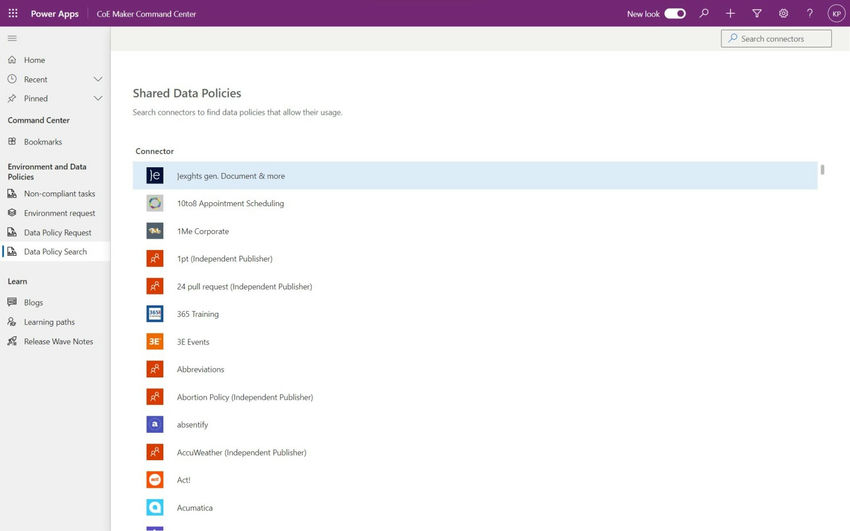The height and width of the screenshot is (531, 850).
Task: Select "10to8 Appointment Scheduling" row text
Action: (230, 204)
